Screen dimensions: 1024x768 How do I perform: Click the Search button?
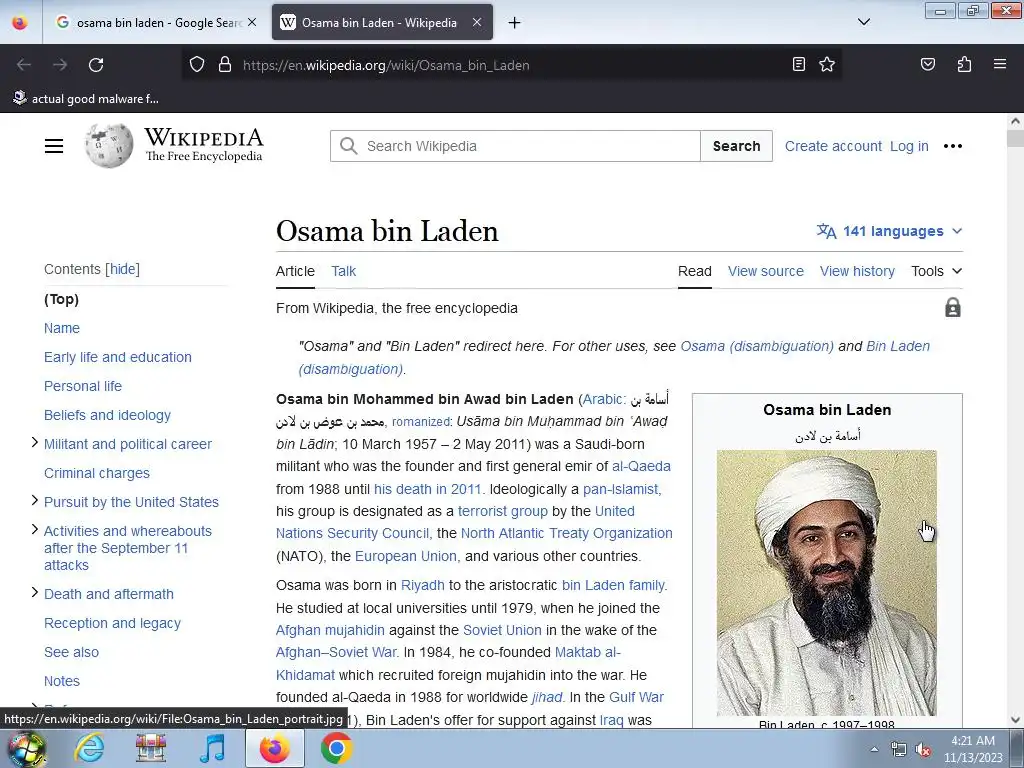pyautogui.click(x=736, y=146)
